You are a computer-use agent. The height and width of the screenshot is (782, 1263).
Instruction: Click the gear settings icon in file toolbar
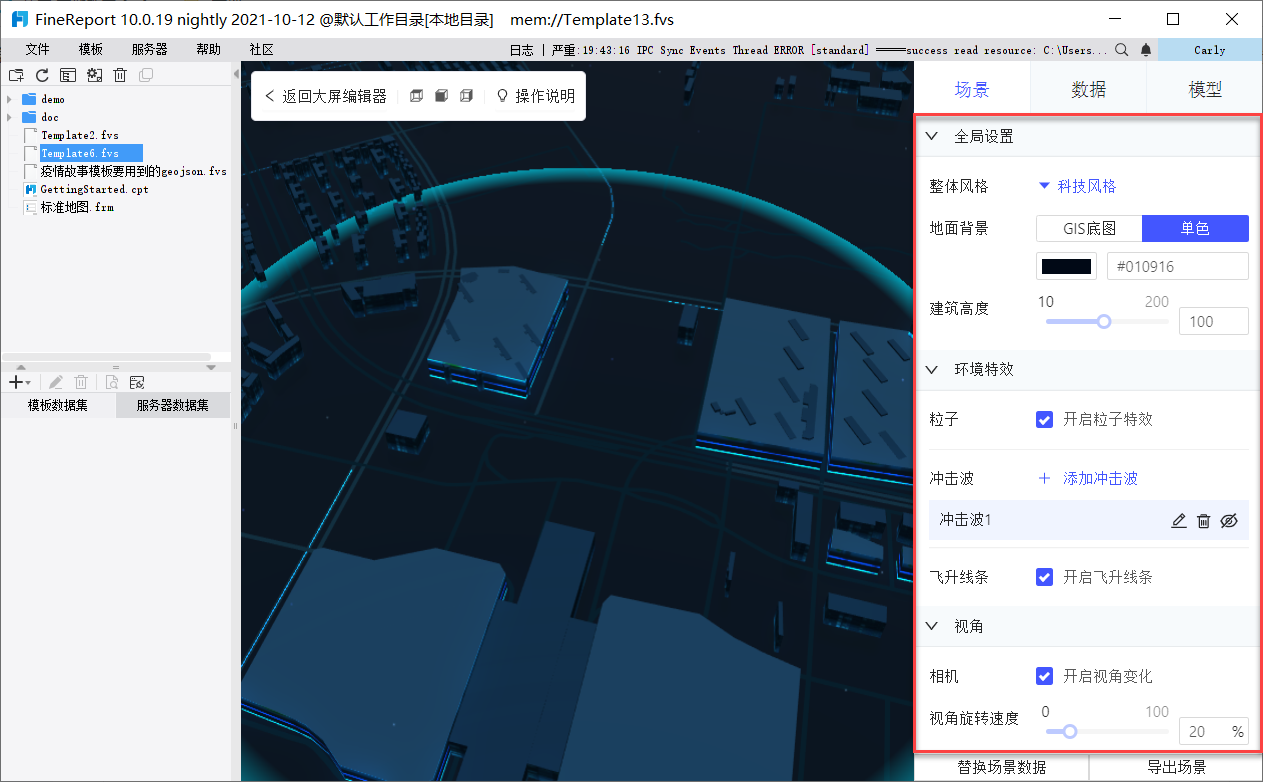coord(95,75)
